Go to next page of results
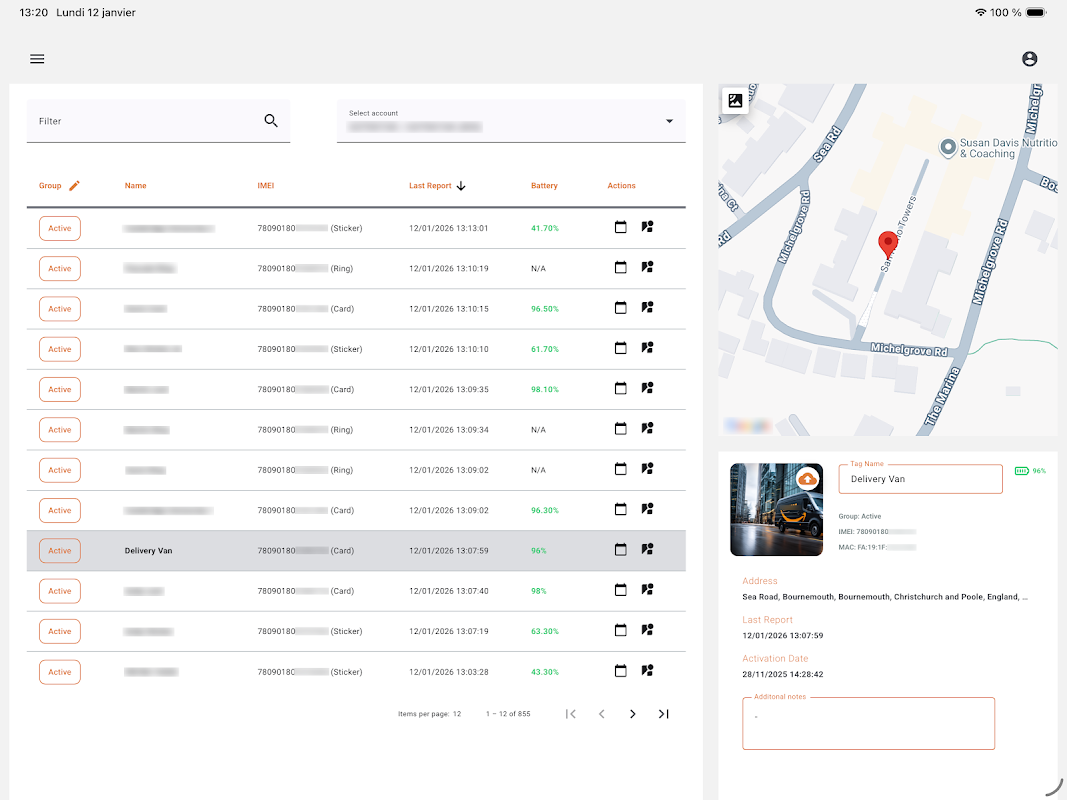 point(632,714)
